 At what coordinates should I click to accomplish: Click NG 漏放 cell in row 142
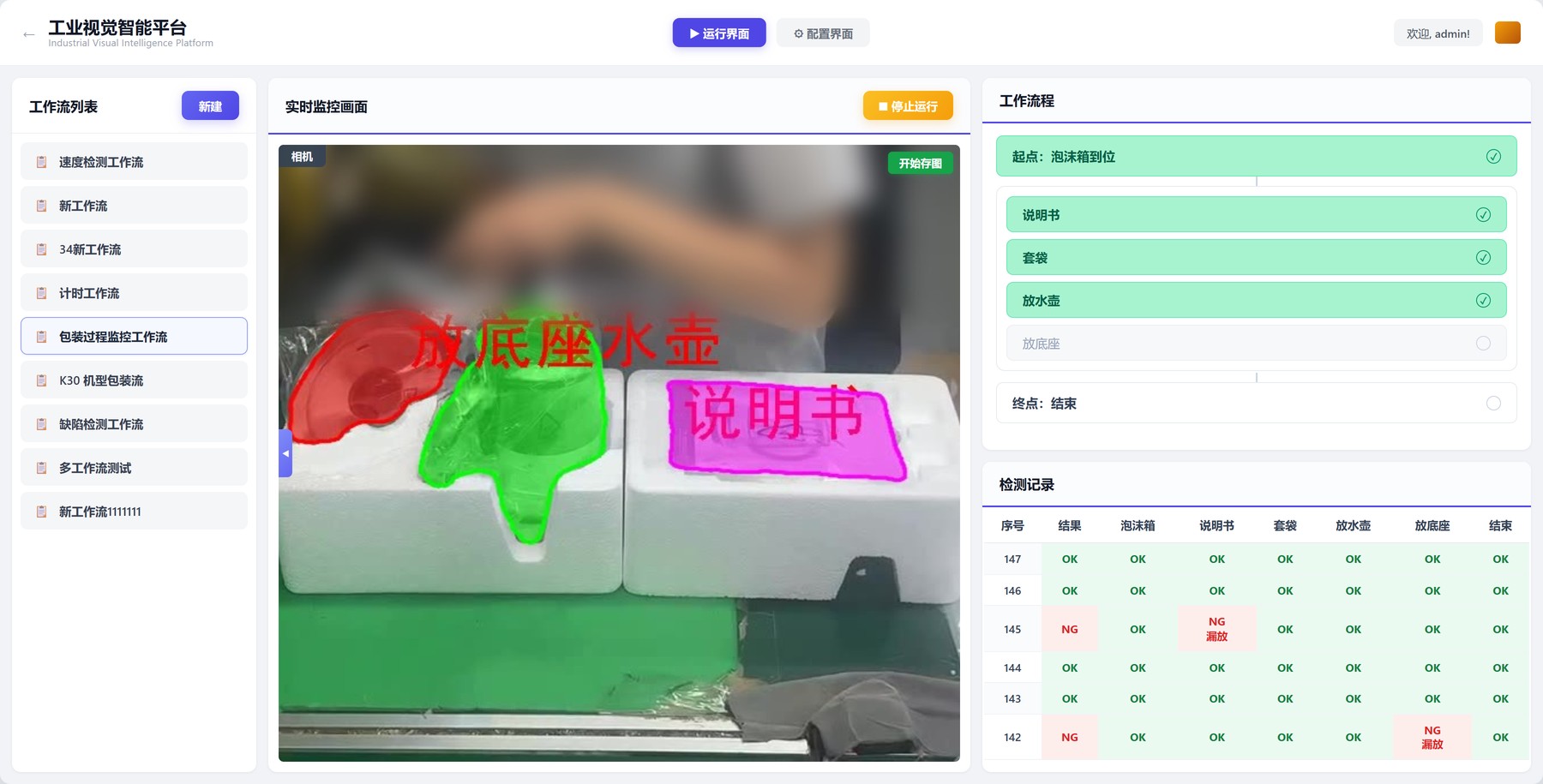(1432, 737)
